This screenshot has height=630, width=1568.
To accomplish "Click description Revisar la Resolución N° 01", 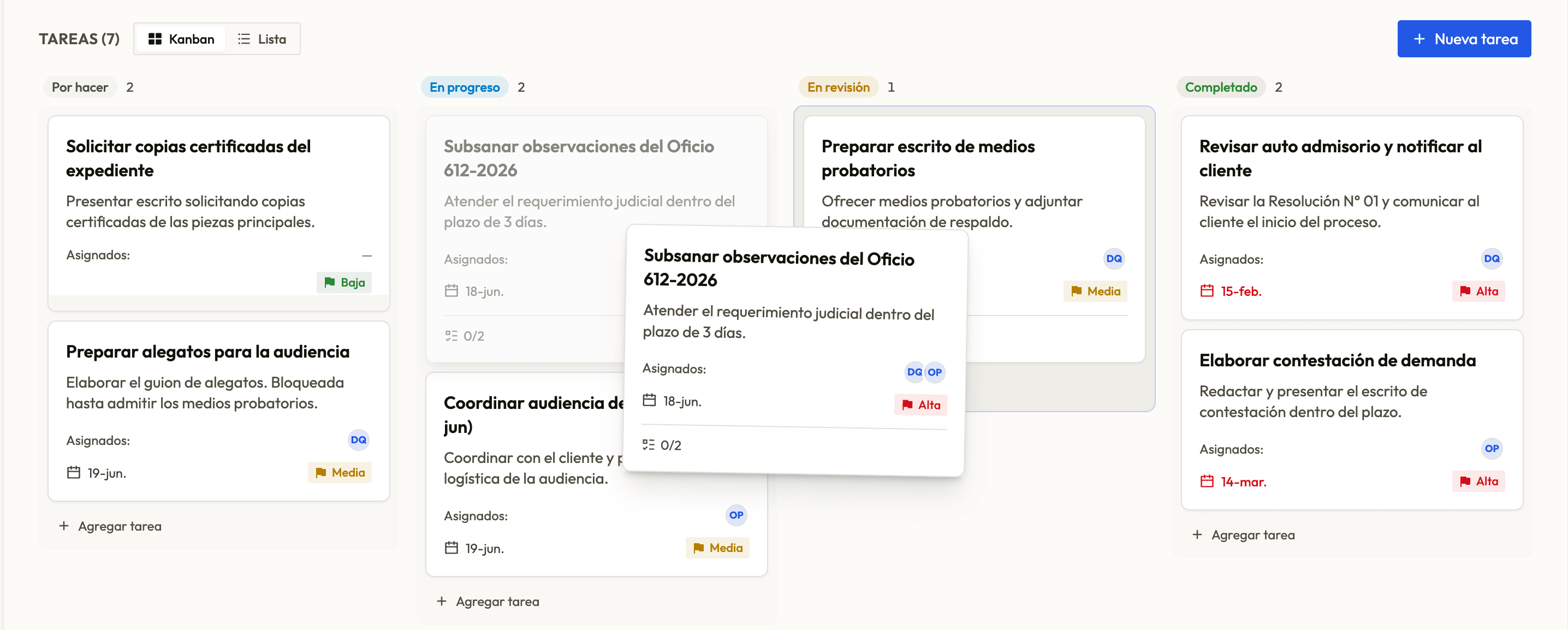I will [x=1339, y=212].
